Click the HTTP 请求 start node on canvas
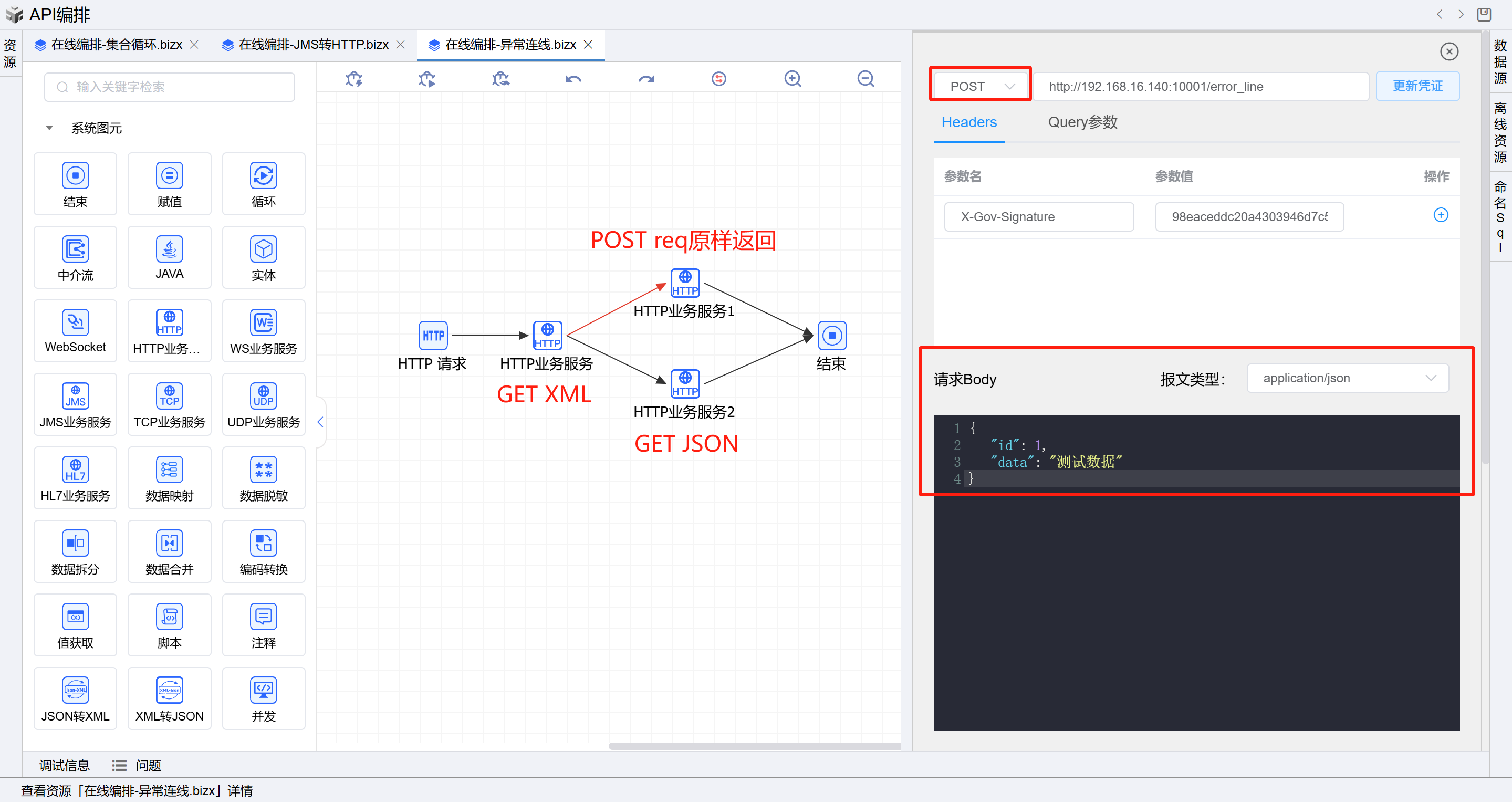The image size is (1512, 803). tap(433, 336)
